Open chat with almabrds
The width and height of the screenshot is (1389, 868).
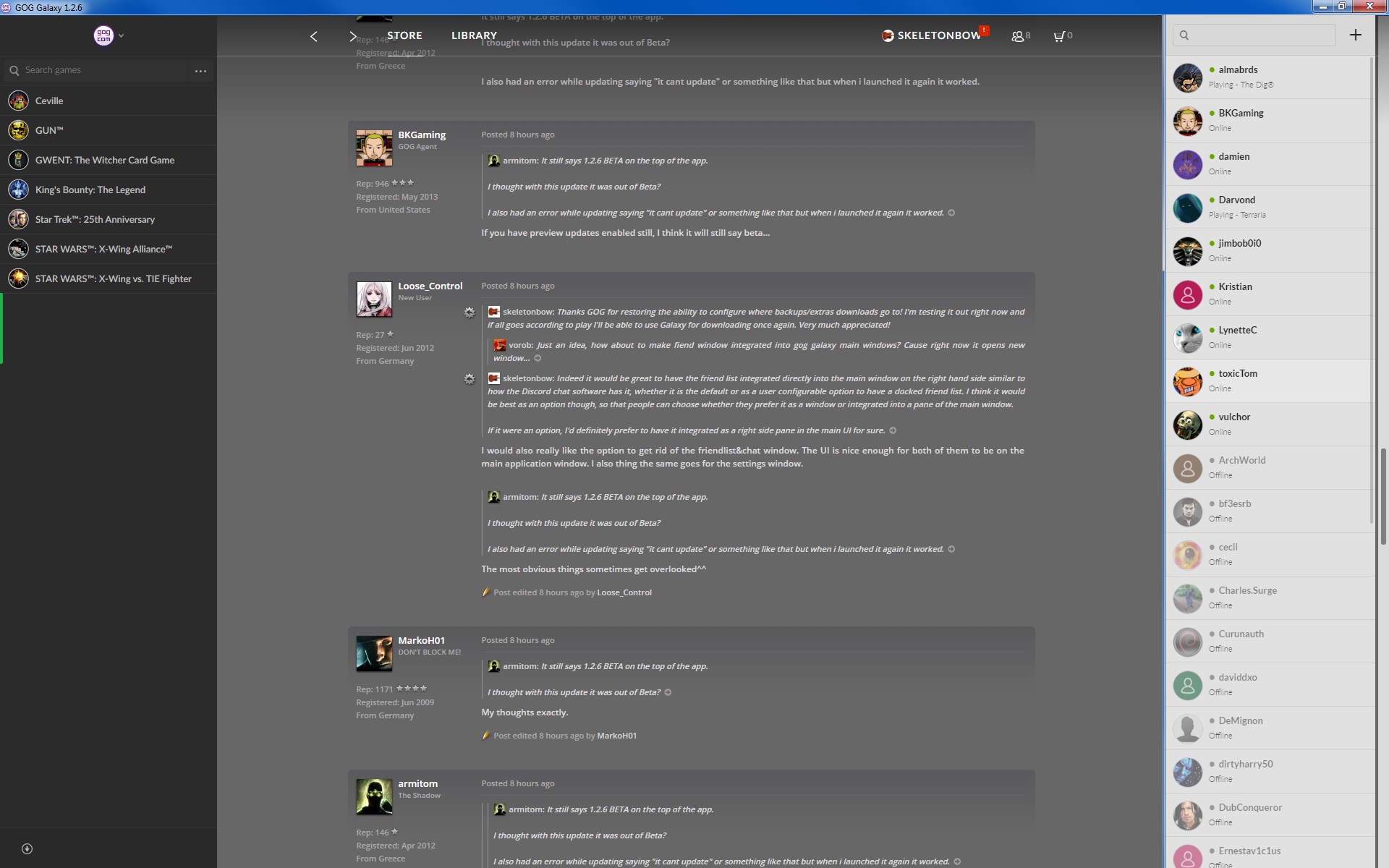pos(1270,77)
